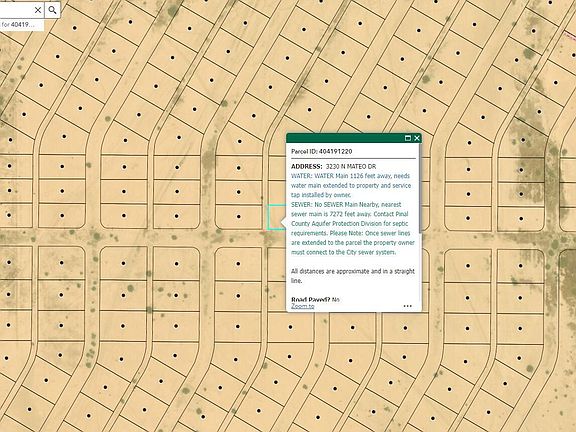Click inside the parcel search field
The image size is (576, 432).
coord(17,10)
